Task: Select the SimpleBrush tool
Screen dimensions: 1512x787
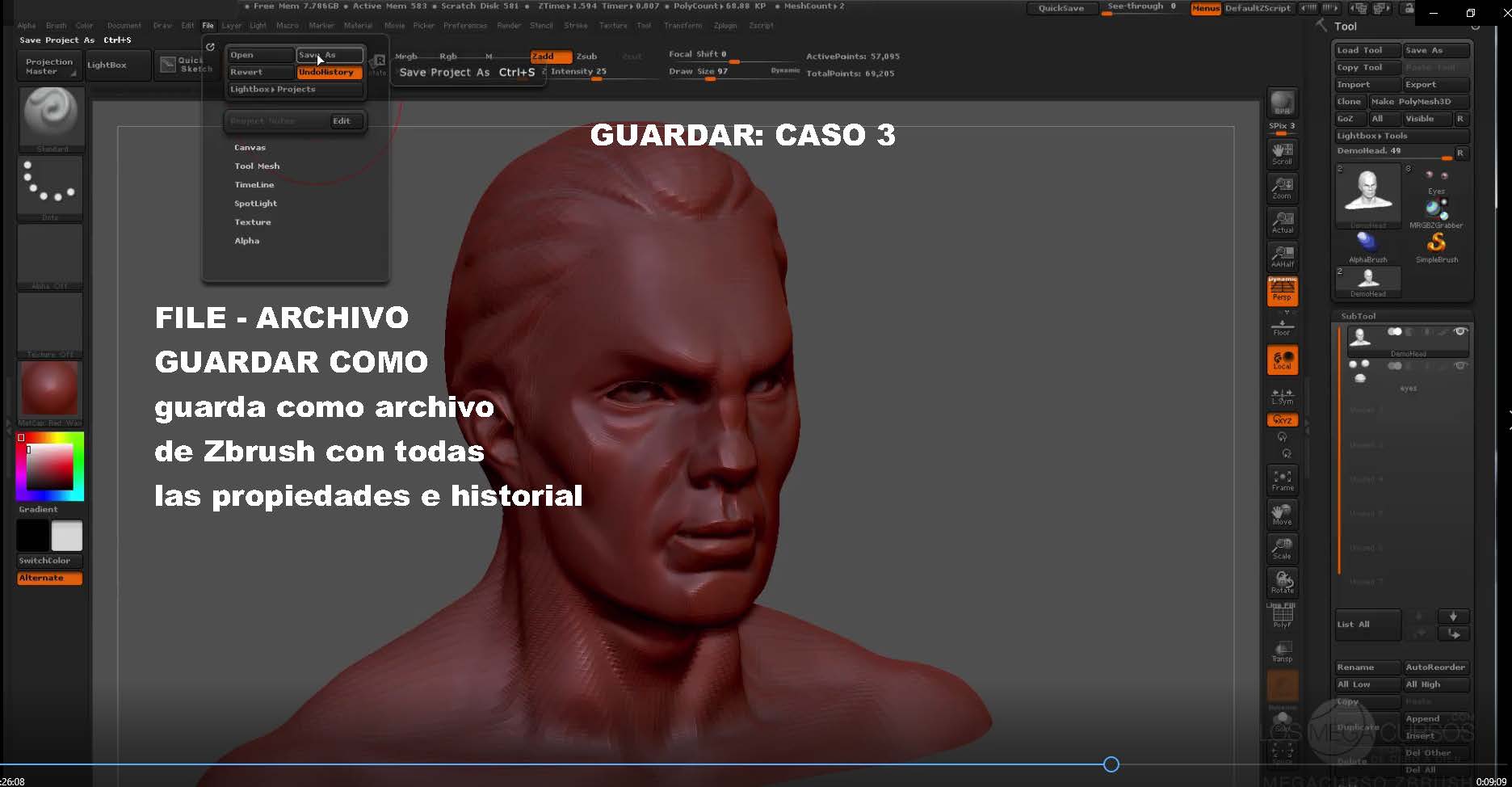Action: 1436,247
